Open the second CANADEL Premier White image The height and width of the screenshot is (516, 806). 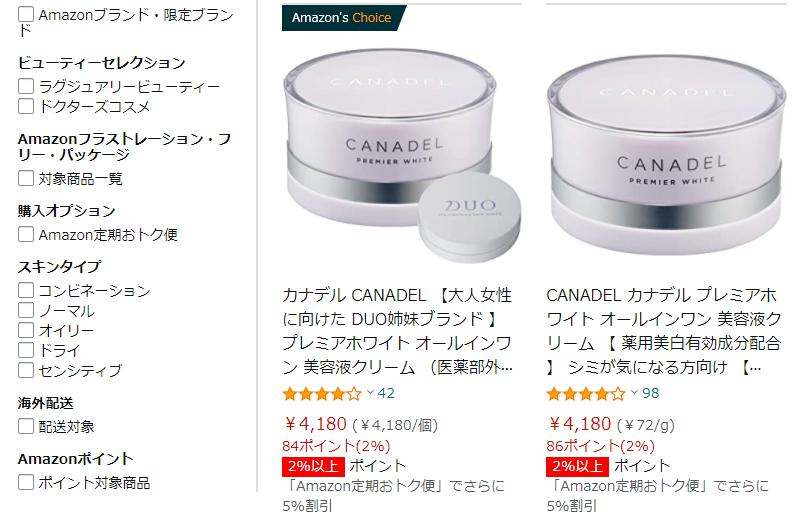coord(667,154)
